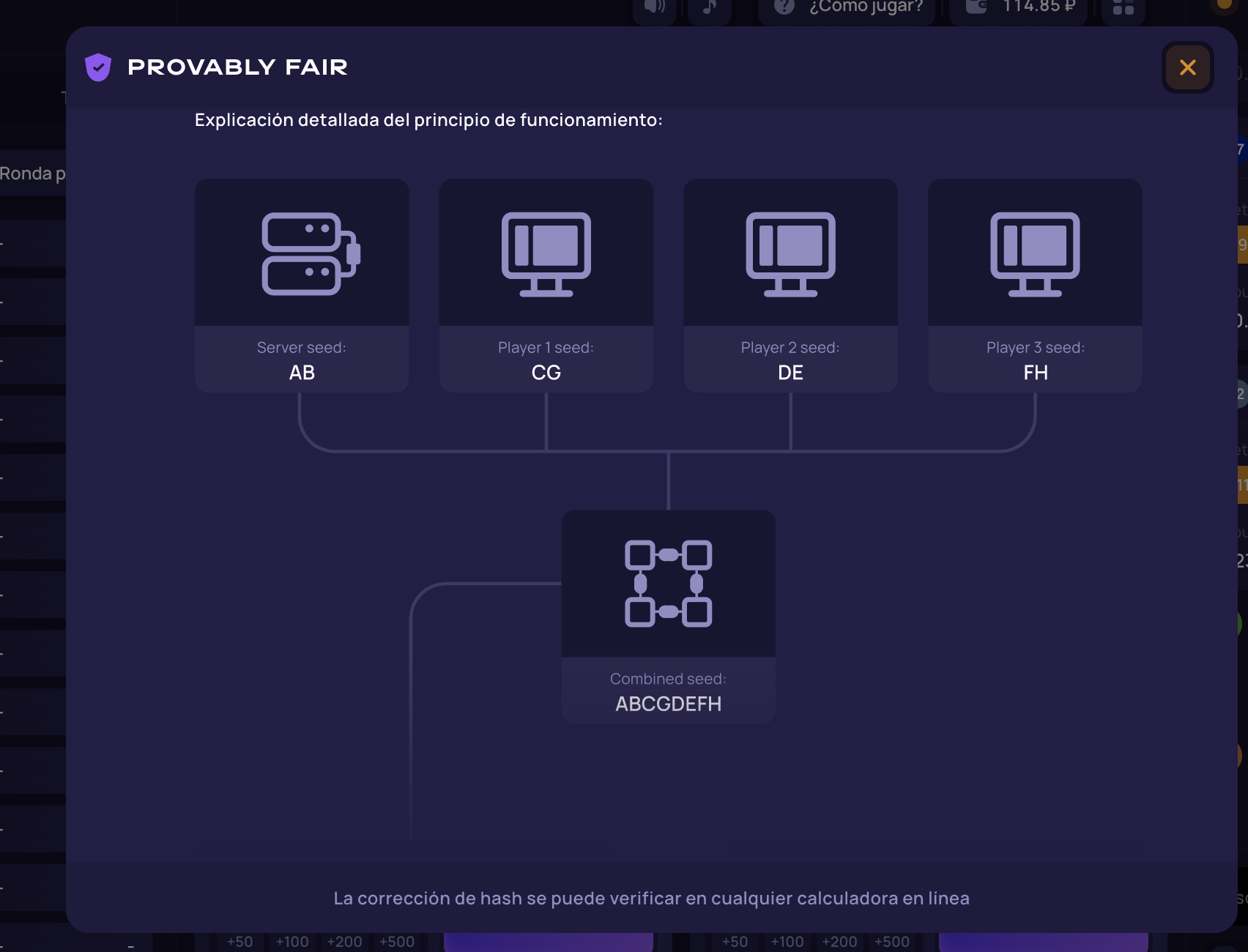Close the Provably Fair dialog

pos(1187,67)
